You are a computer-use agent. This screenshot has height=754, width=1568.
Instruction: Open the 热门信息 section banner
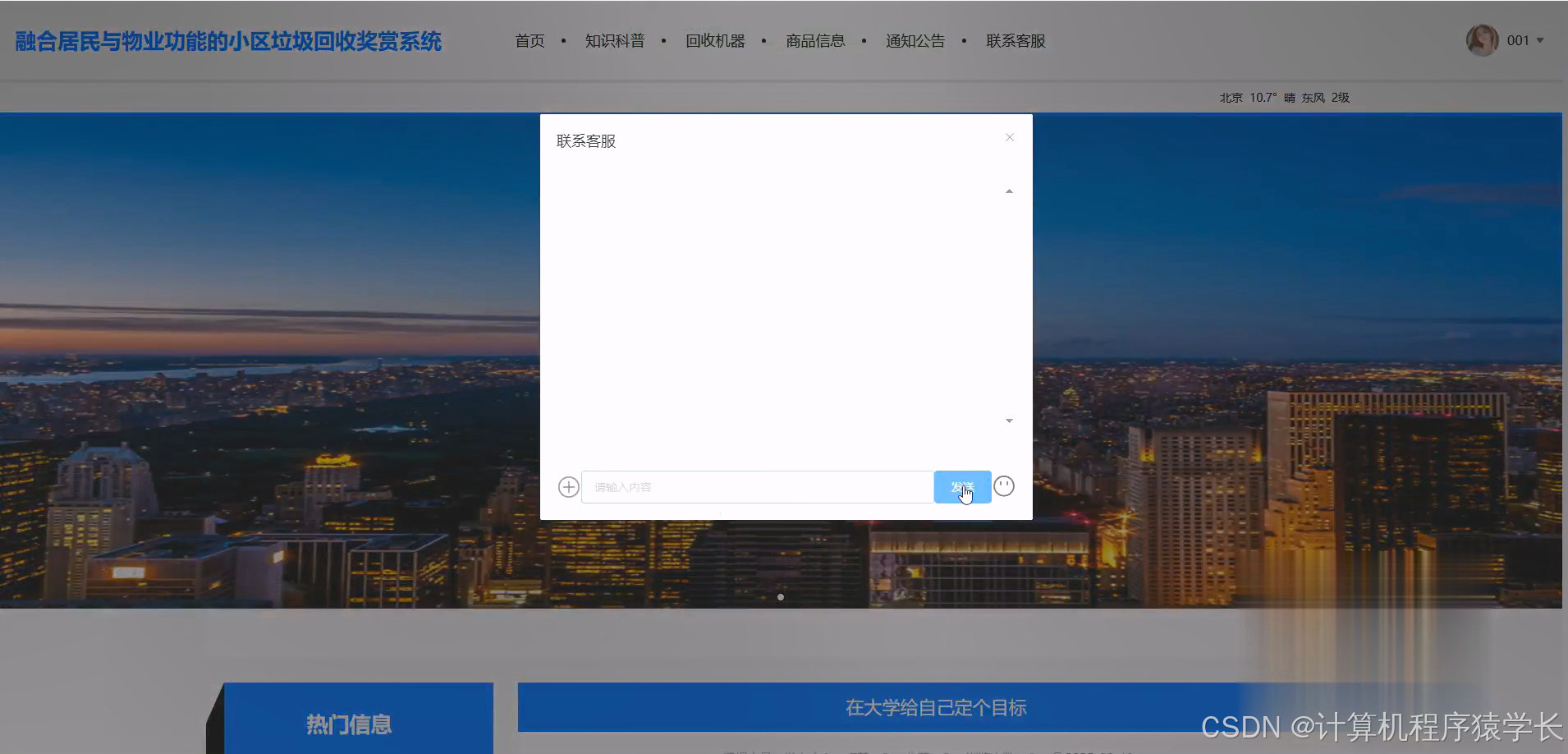[349, 724]
